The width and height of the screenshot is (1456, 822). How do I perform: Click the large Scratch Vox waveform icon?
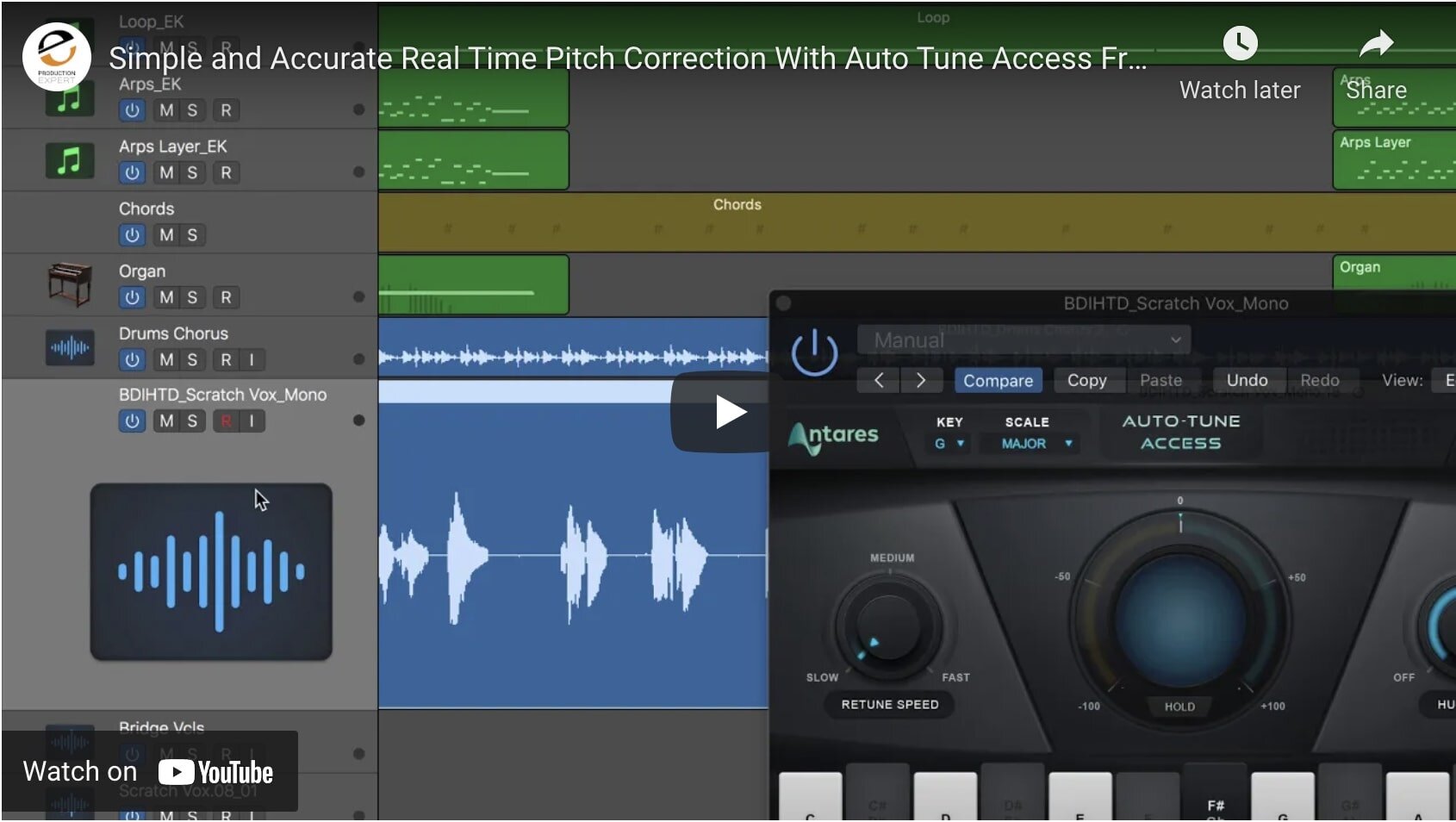click(x=211, y=572)
